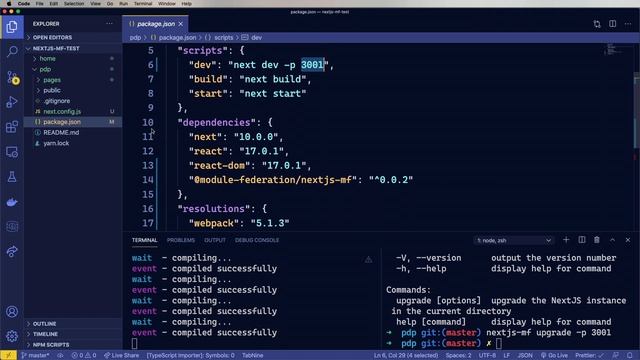The image size is (640, 360).
Task: Close the package.json editor tab
Action: [x=180, y=24]
